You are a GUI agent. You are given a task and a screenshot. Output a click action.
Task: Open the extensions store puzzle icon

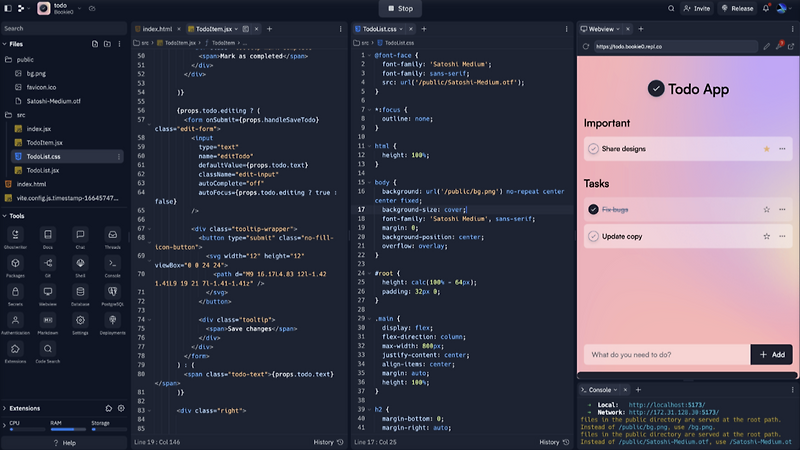(x=109, y=408)
